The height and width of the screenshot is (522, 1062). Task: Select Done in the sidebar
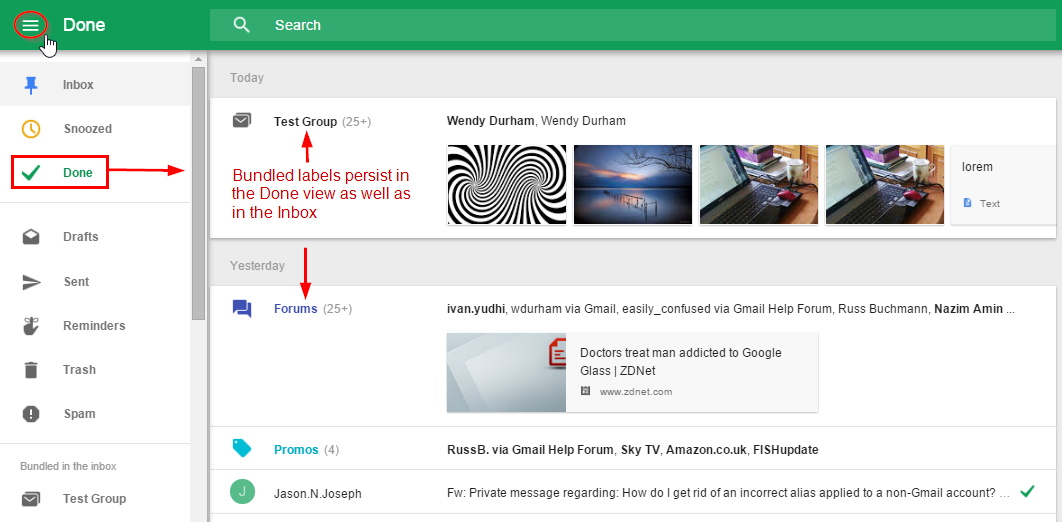[x=77, y=173]
